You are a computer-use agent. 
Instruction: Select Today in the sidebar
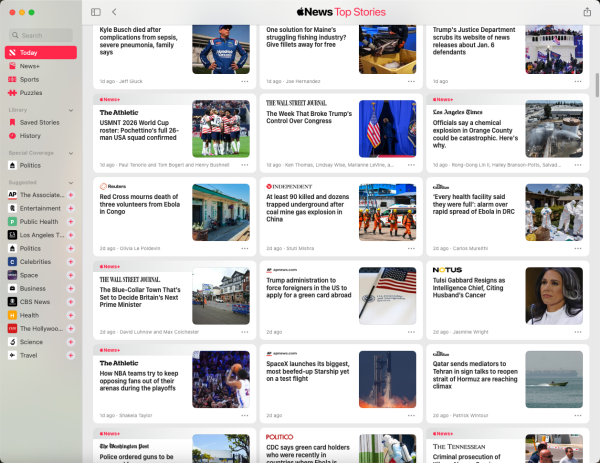point(41,52)
